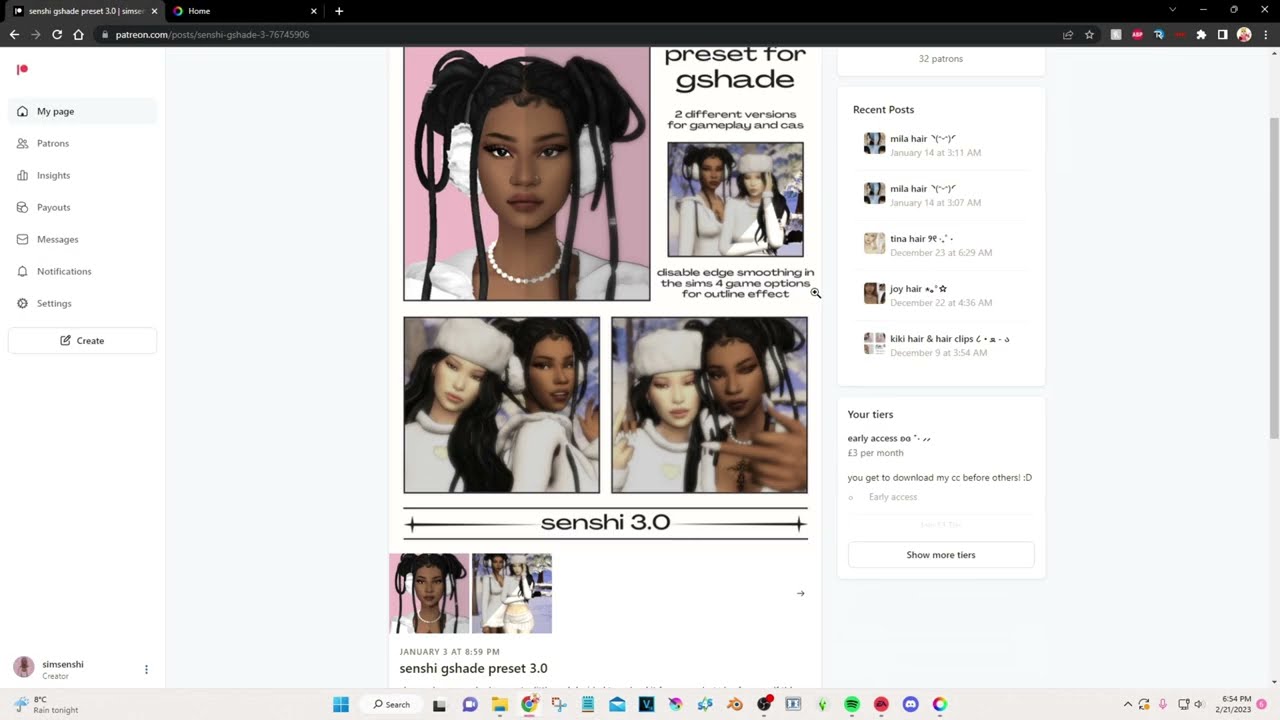Screen dimensions: 1280x720
Task: Toggle the browser side panel
Action: (1222, 34)
